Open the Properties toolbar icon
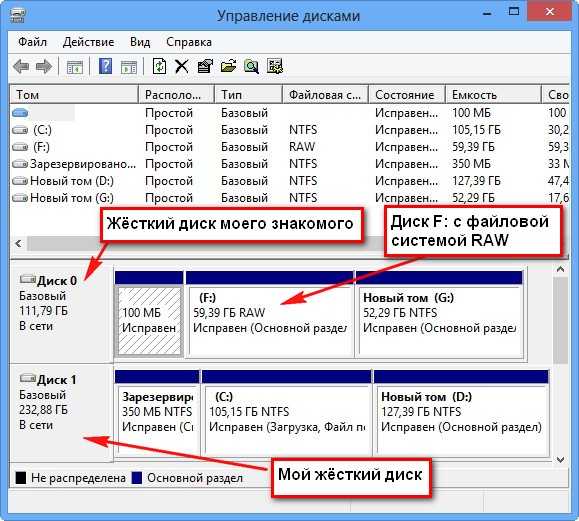Screen dimensions: 579x521 [205, 67]
